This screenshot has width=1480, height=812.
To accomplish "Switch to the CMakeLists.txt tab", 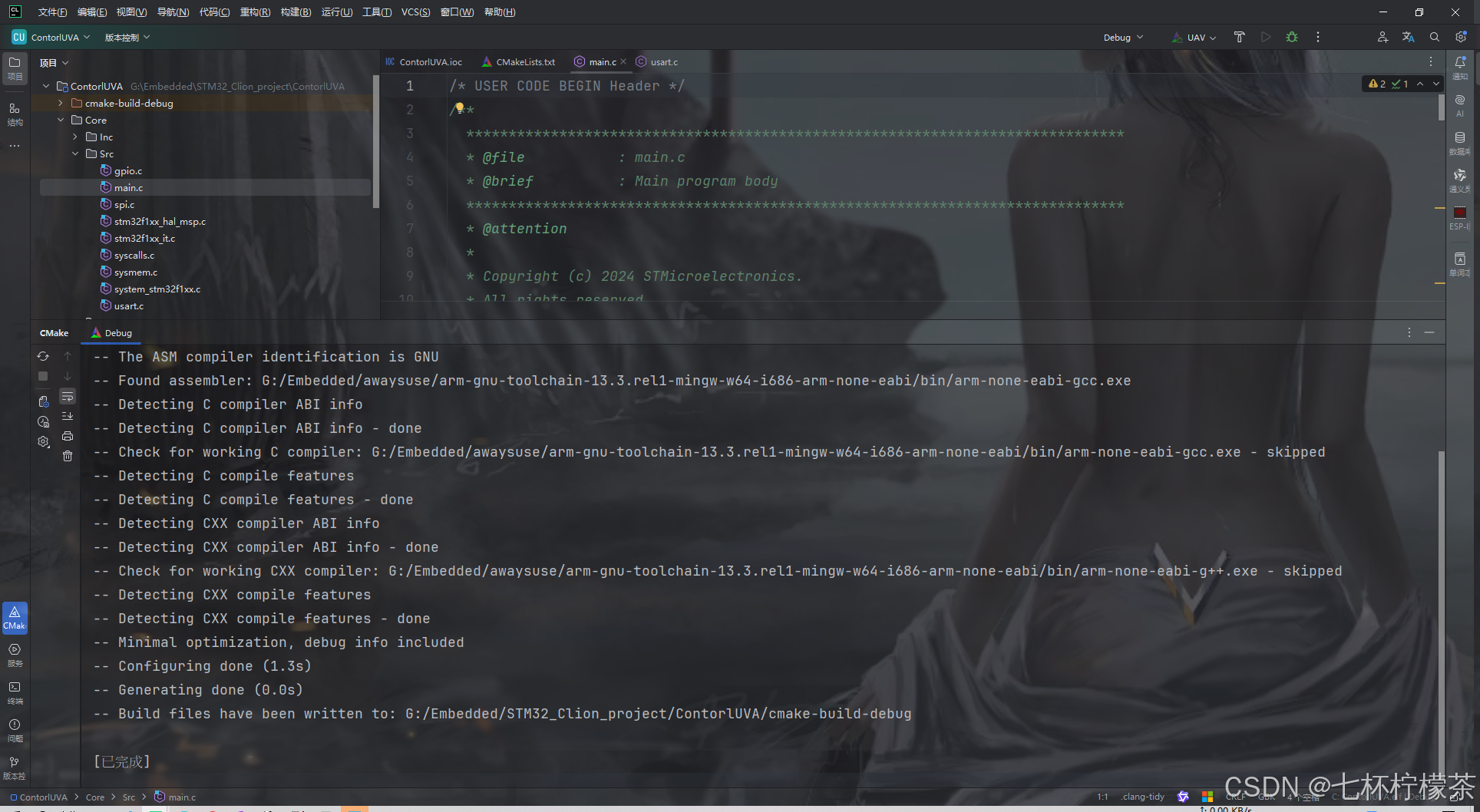I will coord(525,62).
